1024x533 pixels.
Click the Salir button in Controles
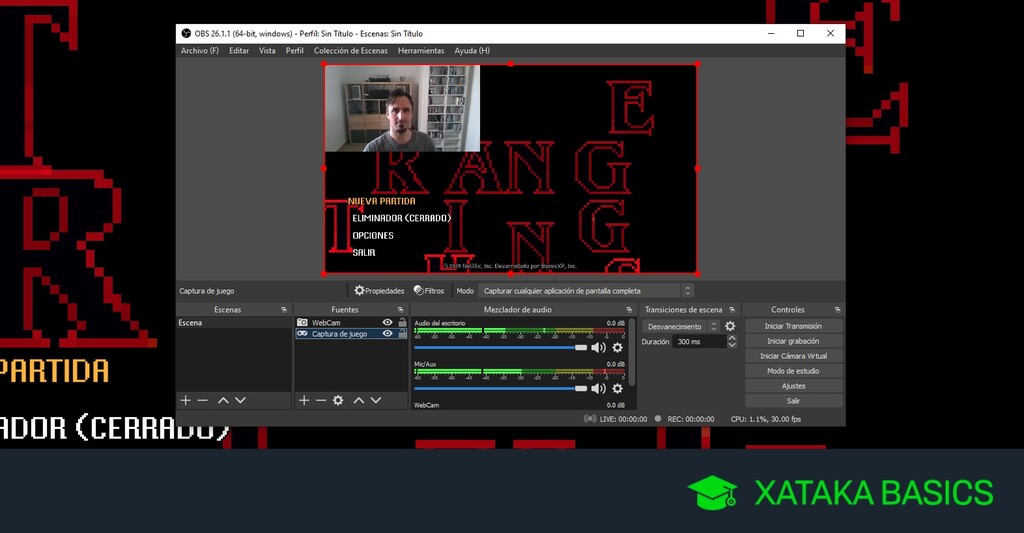coord(793,401)
